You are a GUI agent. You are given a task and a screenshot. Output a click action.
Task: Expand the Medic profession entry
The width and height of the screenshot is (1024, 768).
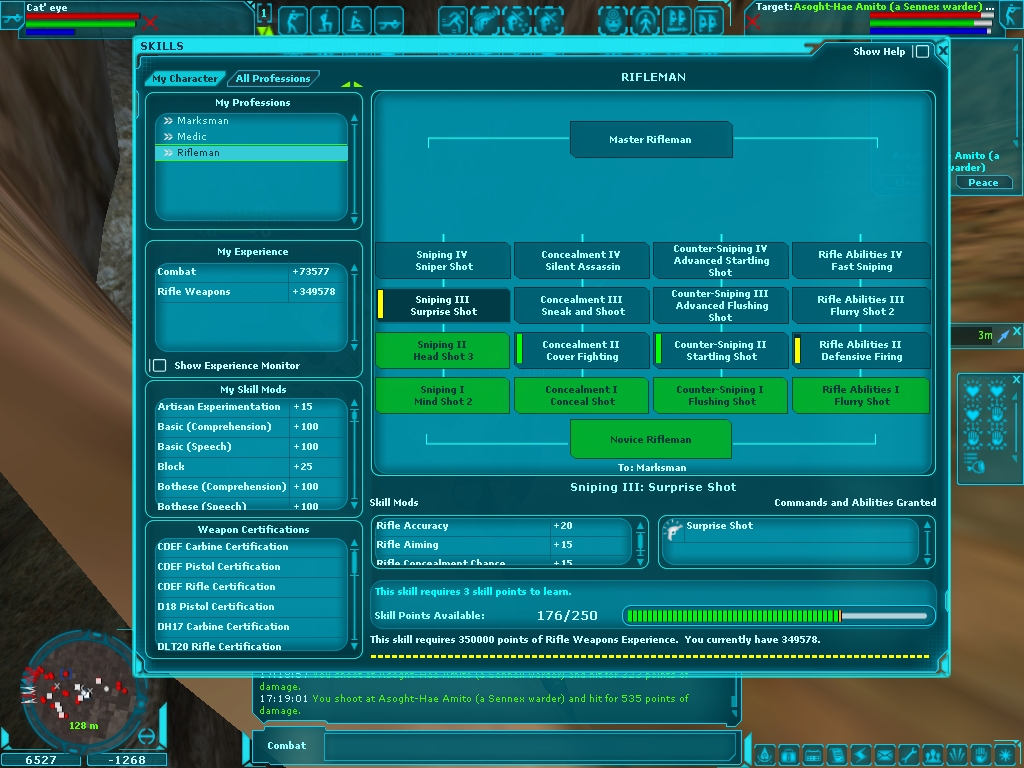[x=168, y=137]
